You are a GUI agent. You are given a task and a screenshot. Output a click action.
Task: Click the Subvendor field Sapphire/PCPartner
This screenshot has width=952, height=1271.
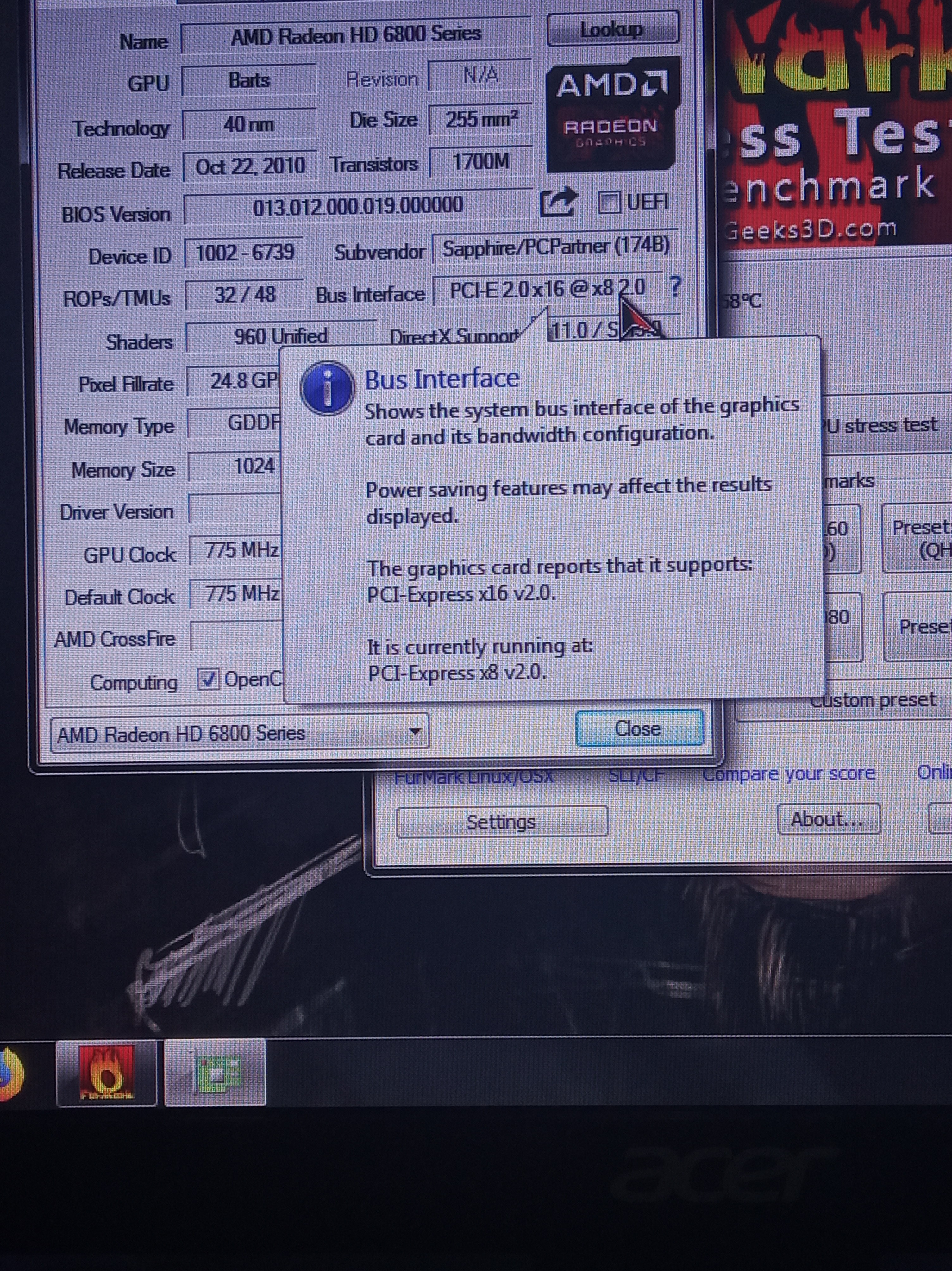555,247
